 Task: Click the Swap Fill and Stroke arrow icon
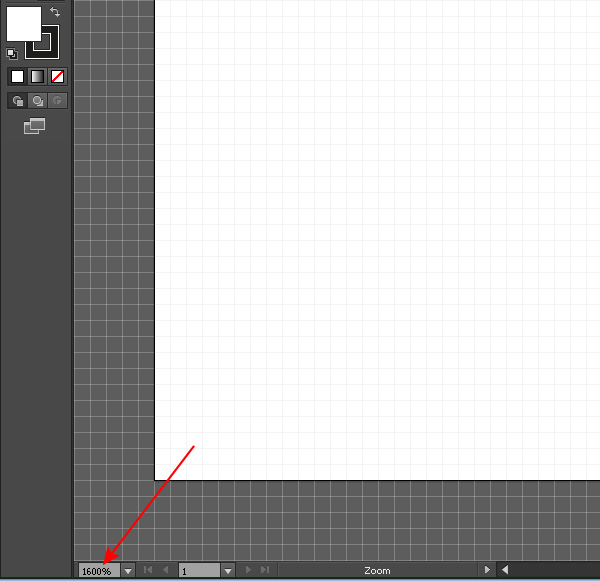click(55, 12)
